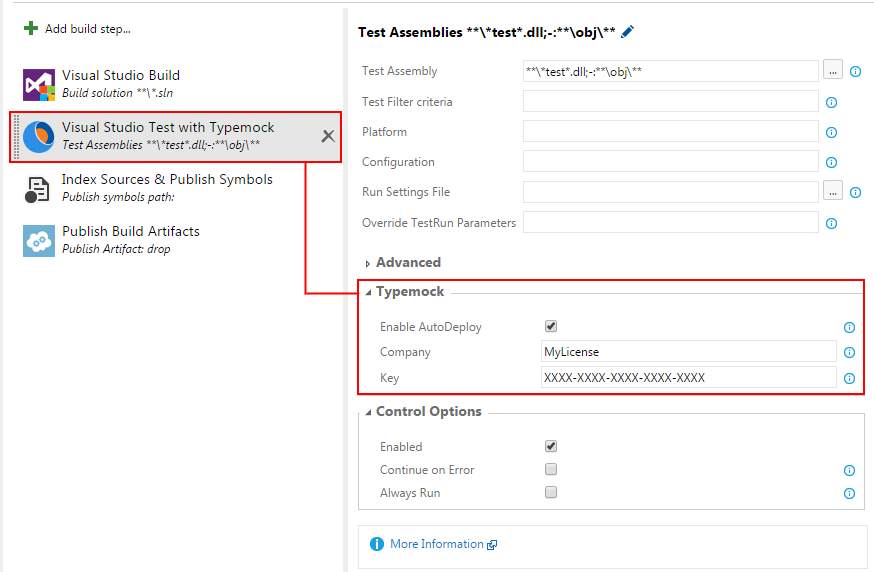Collapse the Control Options section
The image size is (874, 572).
[x=427, y=411]
